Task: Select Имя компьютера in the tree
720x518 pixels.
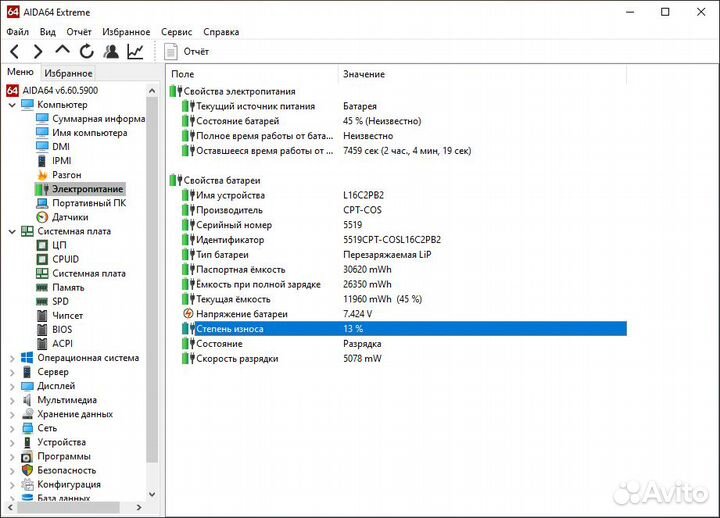Action: [90, 133]
